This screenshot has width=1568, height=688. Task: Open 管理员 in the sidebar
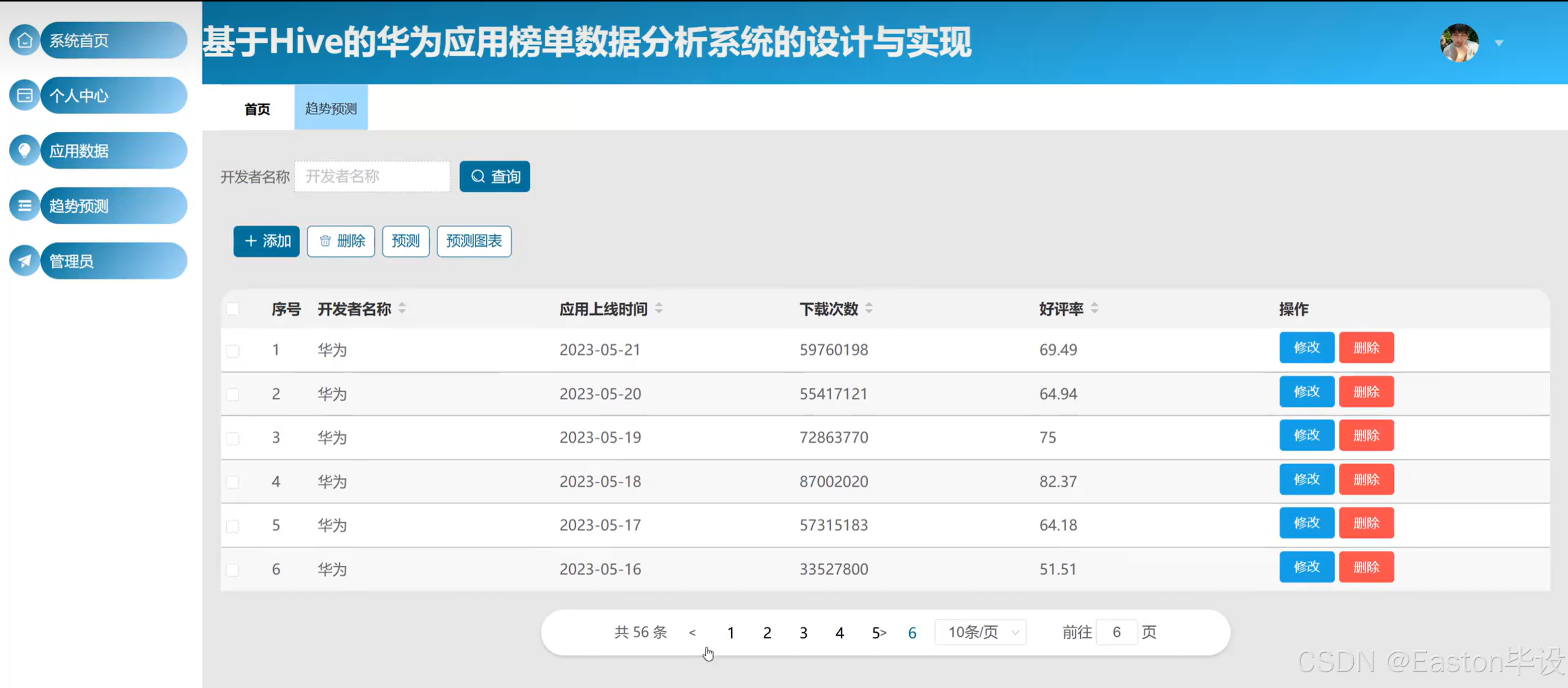point(114,261)
